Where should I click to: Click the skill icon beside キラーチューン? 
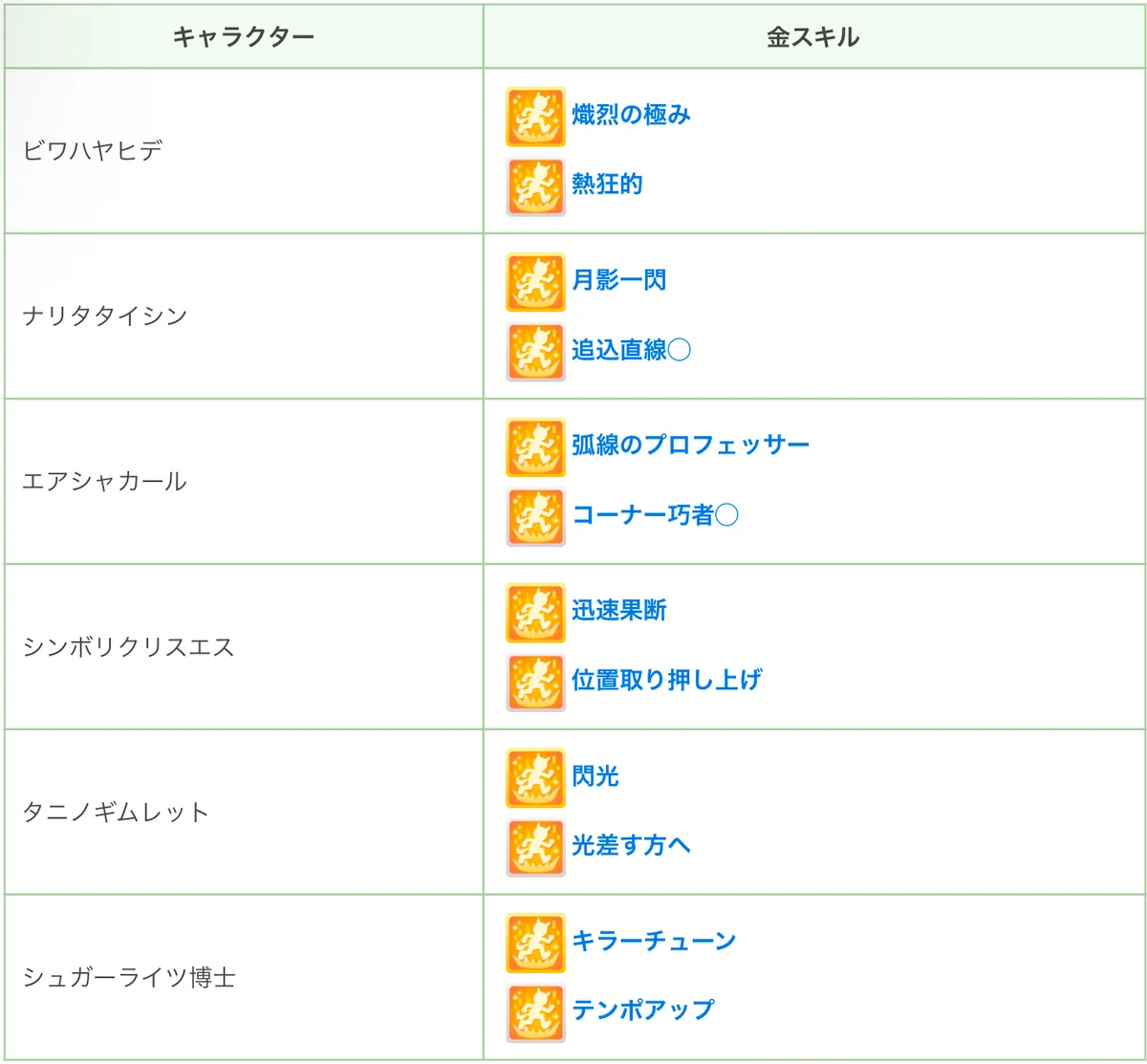[535, 943]
